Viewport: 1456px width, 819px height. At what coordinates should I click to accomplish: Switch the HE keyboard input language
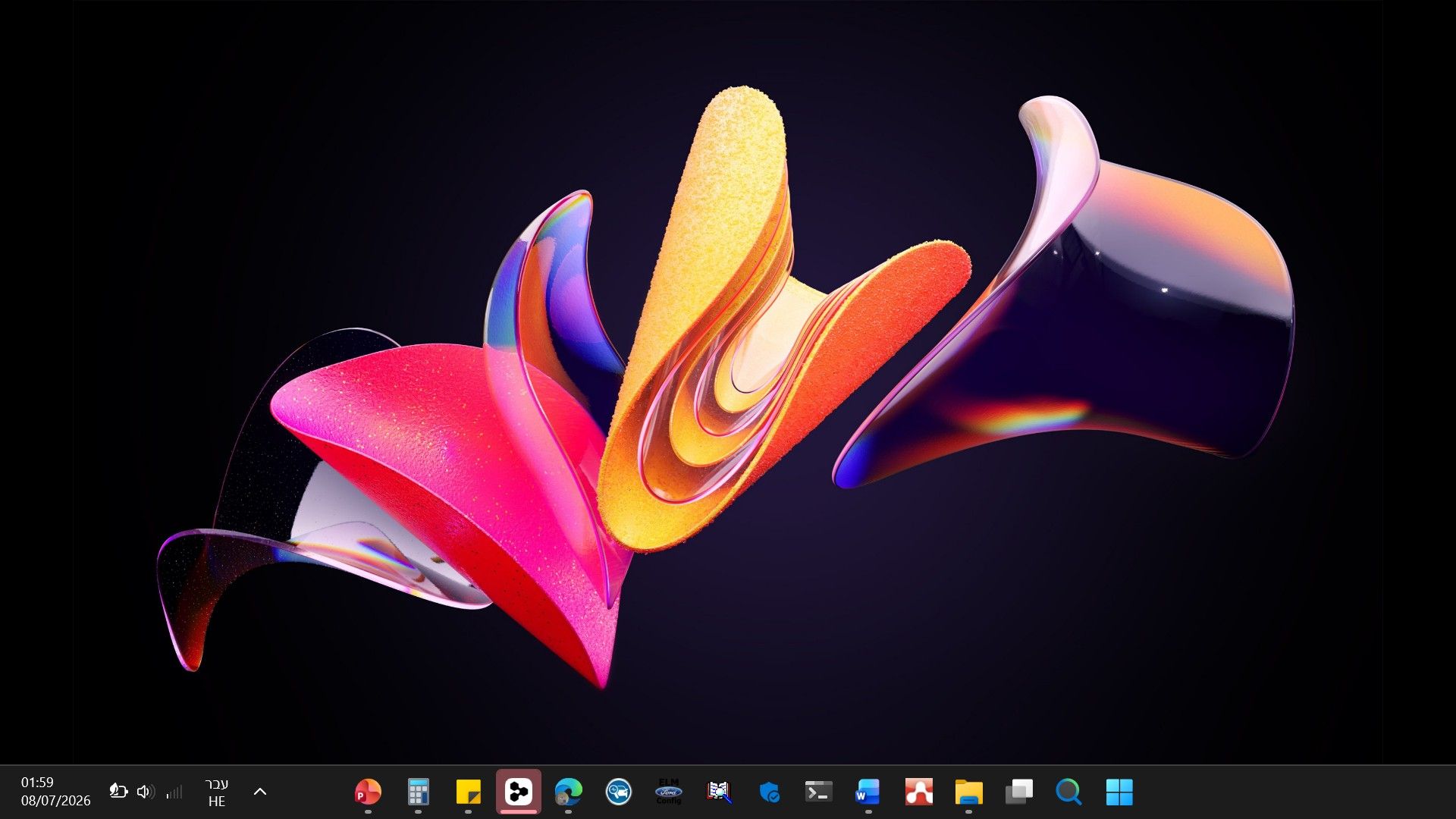[217, 792]
